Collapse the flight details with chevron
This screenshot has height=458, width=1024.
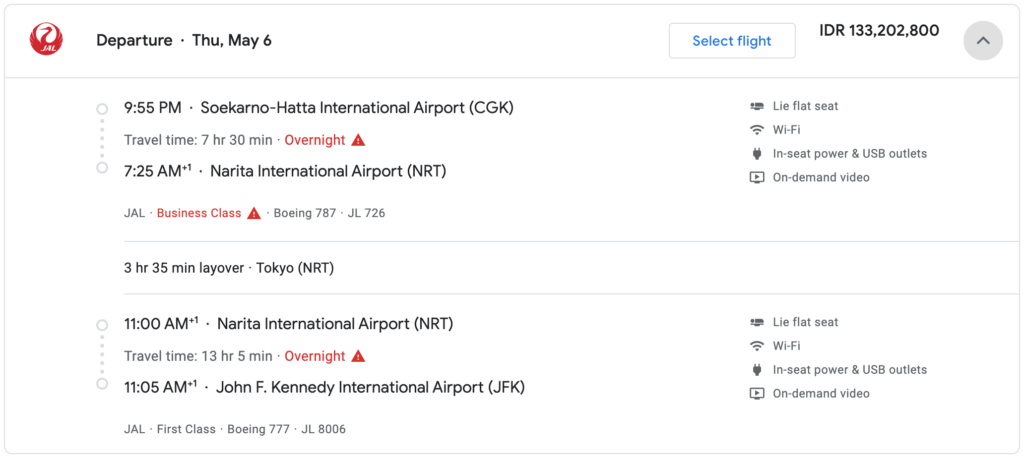[982, 41]
